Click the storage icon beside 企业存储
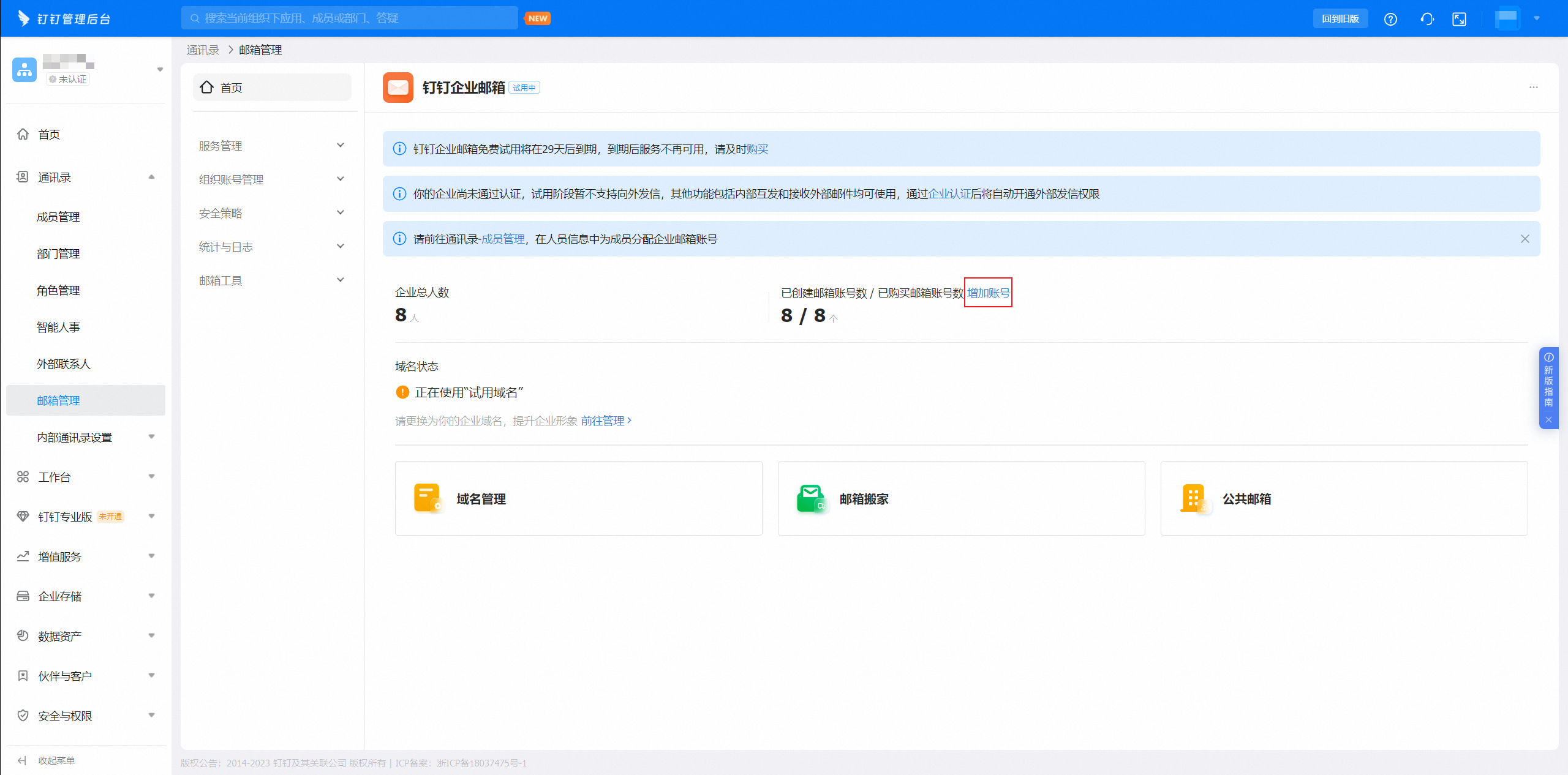The height and width of the screenshot is (775, 1568). [23, 596]
